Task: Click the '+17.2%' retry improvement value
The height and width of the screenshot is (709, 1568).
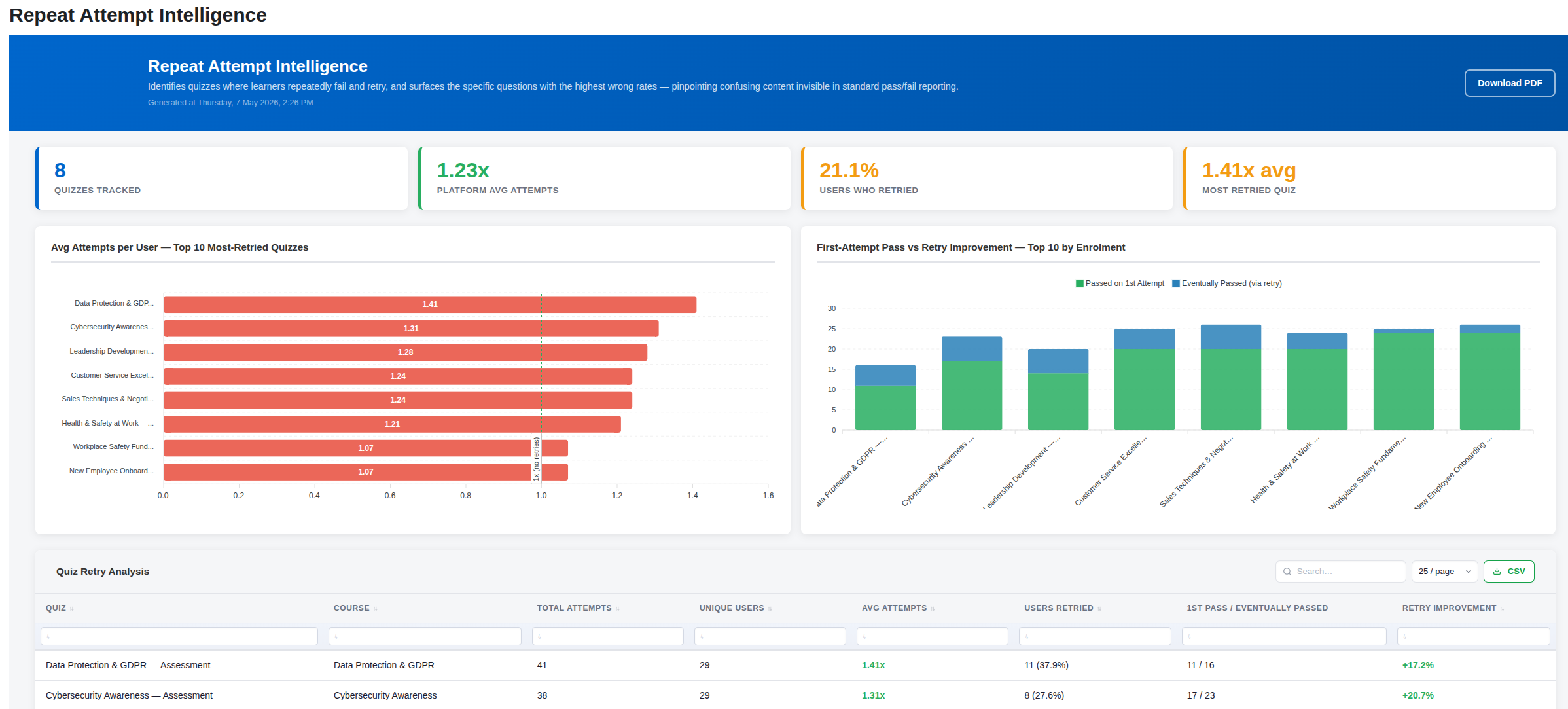Action: (x=1417, y=665)
